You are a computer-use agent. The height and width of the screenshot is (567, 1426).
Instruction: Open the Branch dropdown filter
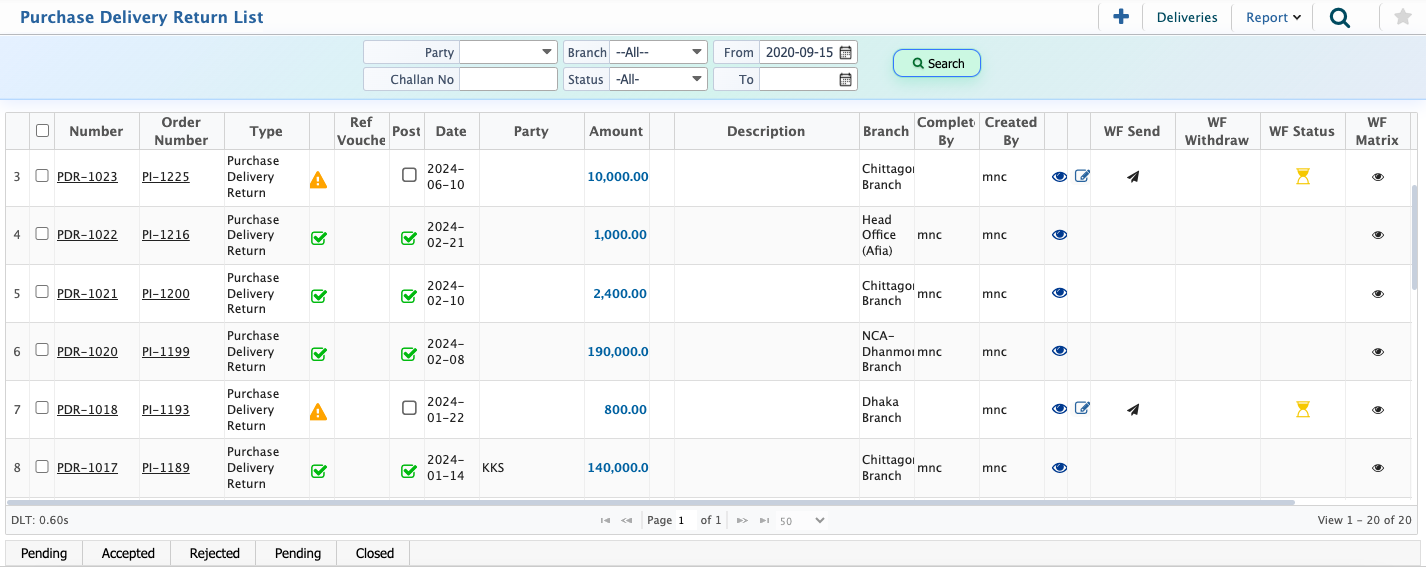(x=658, y=52)
